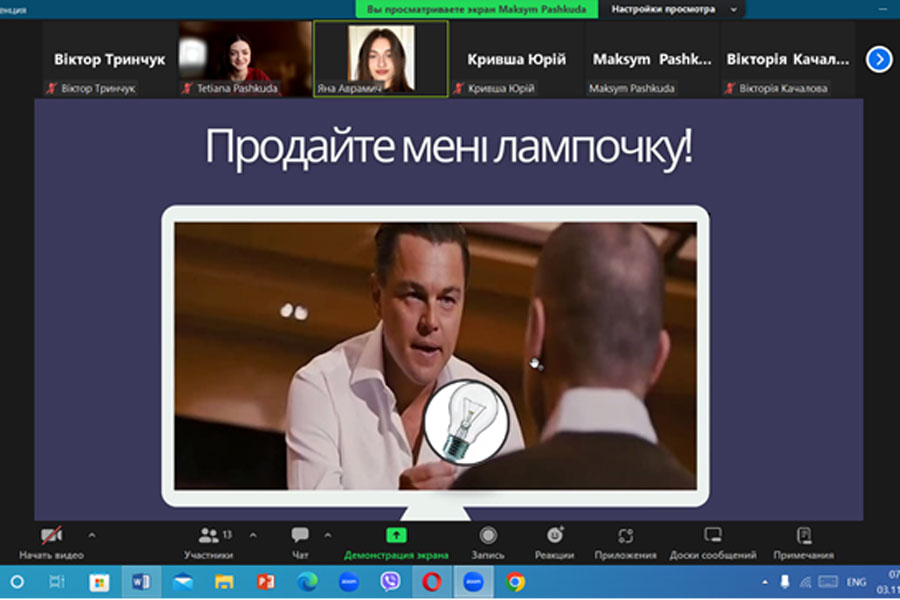Show next participants with the blue arrow
The height and width of the screenshot is (600, 900).
(x=879, y=59)
